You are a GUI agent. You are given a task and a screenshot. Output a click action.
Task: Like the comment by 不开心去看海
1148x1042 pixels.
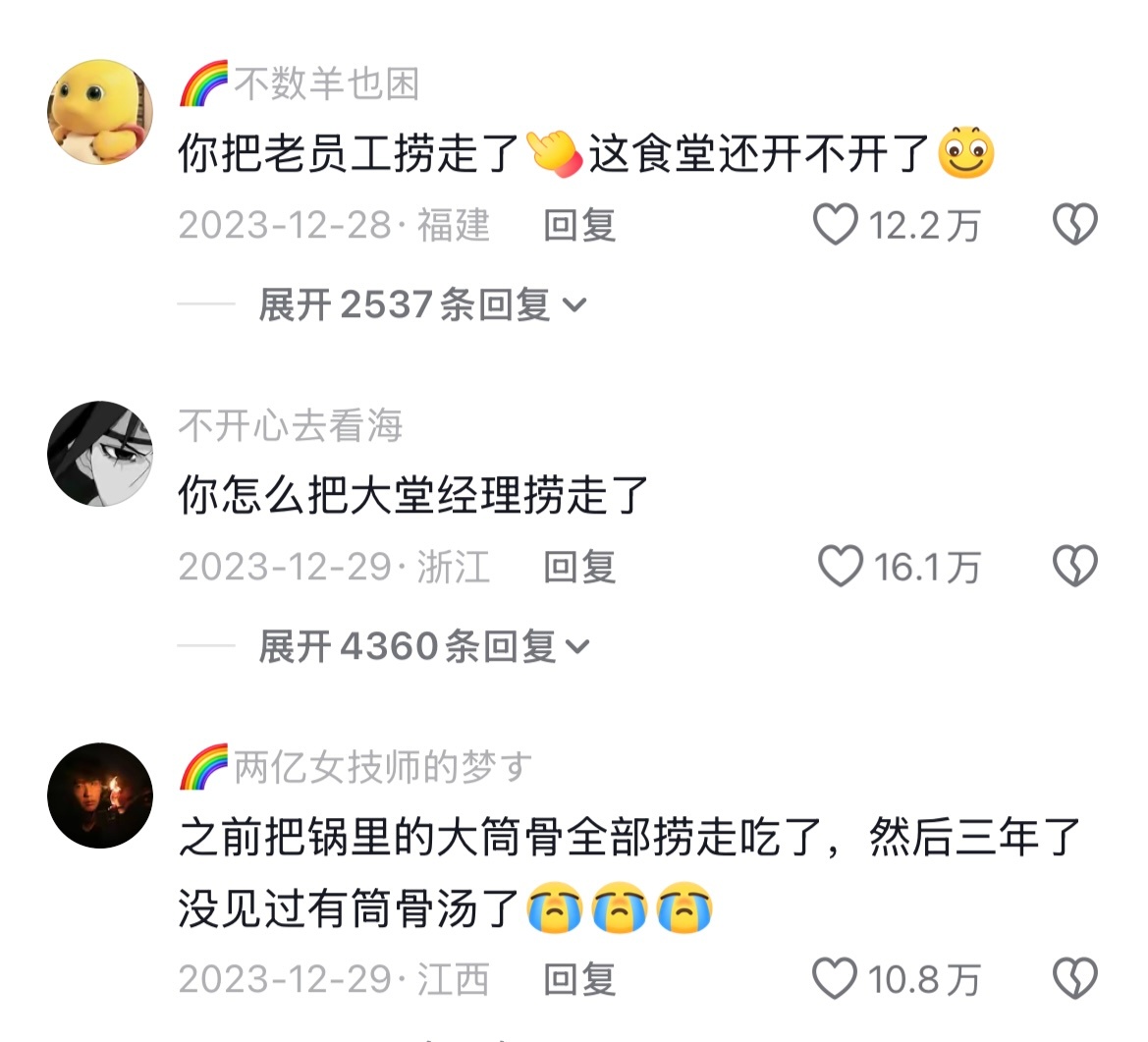point(840,566)
